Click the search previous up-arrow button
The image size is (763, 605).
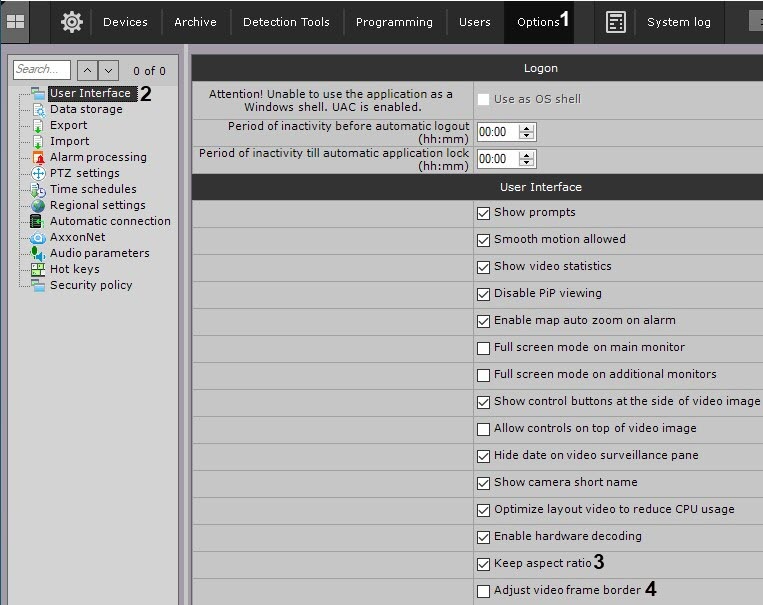87,70
